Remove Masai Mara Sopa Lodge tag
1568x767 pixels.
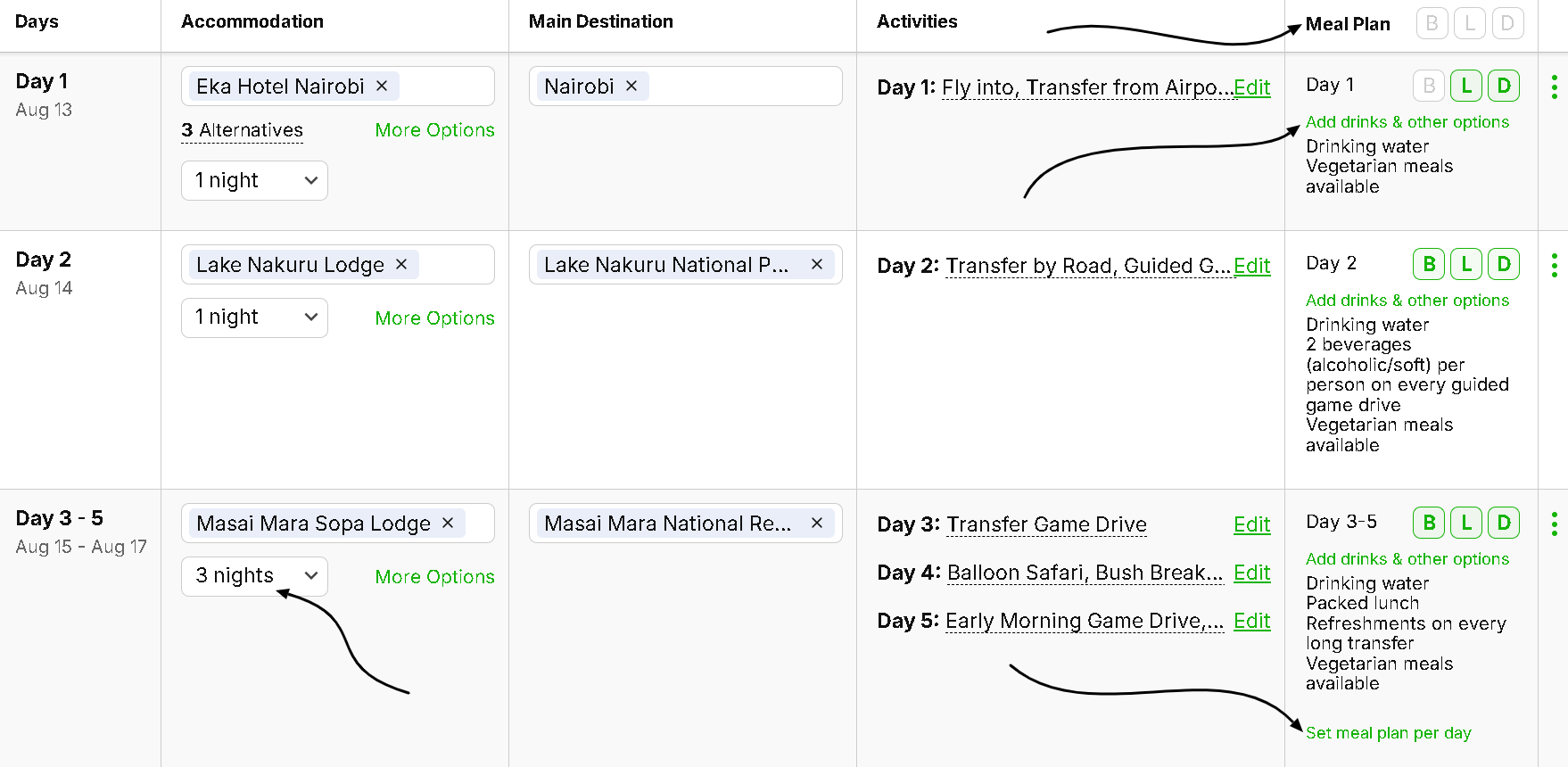pyautogui.click(x=448, y=523)
